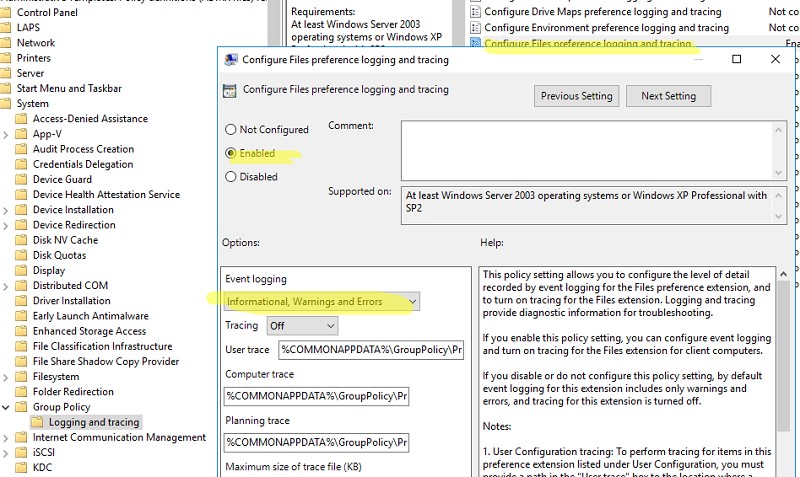800x477 pixels.
Task: Select the Not Configured radio button
Action: click(x=231, y=129)
